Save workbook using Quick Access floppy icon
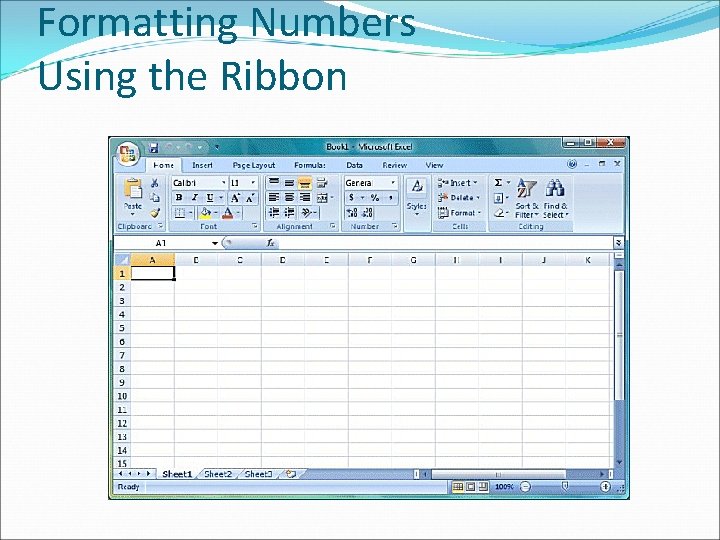Image resolution: width=720 pixels, height=540 pixels. pyautogui.click(x=154, y=147)
